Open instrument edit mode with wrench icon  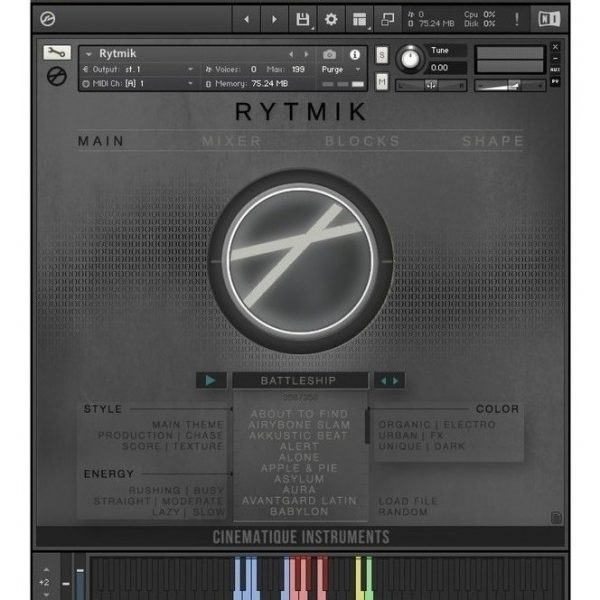[x=57, y=53]
